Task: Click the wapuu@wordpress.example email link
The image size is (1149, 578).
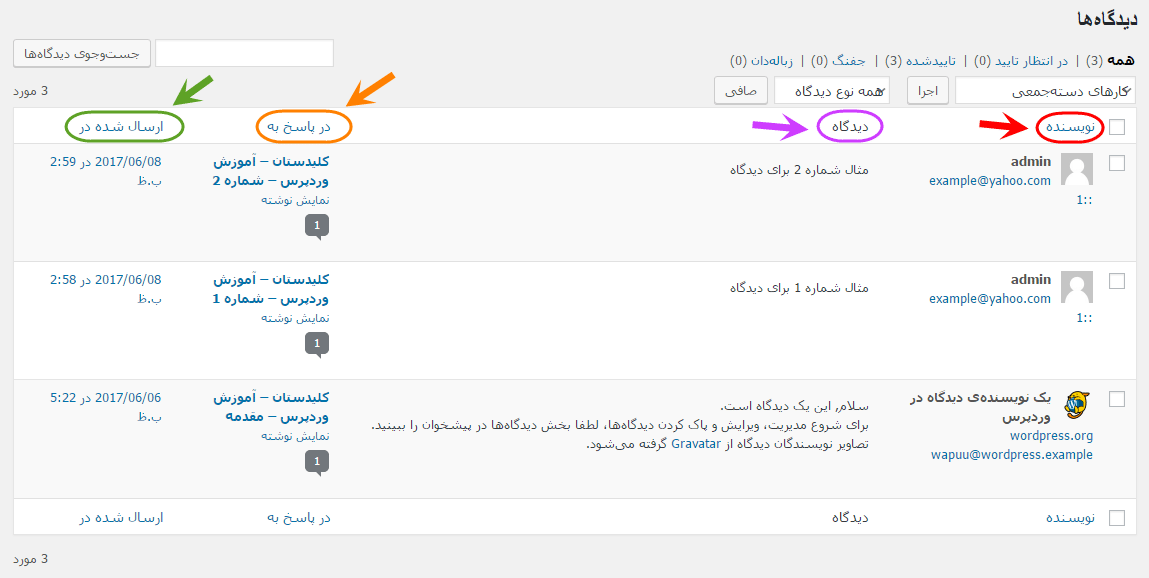Action: click(x=1012, y=455)
